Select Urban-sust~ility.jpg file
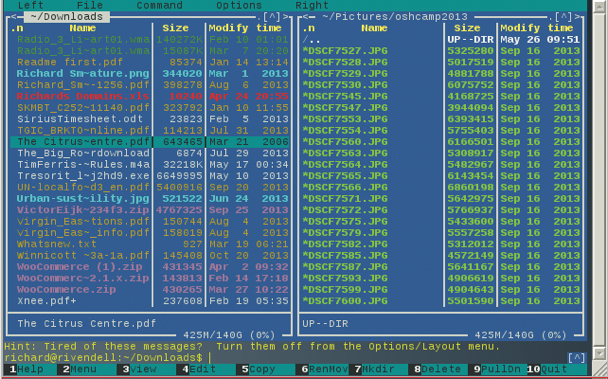Screen dimensions: 608x379 (x=150, y=199)
